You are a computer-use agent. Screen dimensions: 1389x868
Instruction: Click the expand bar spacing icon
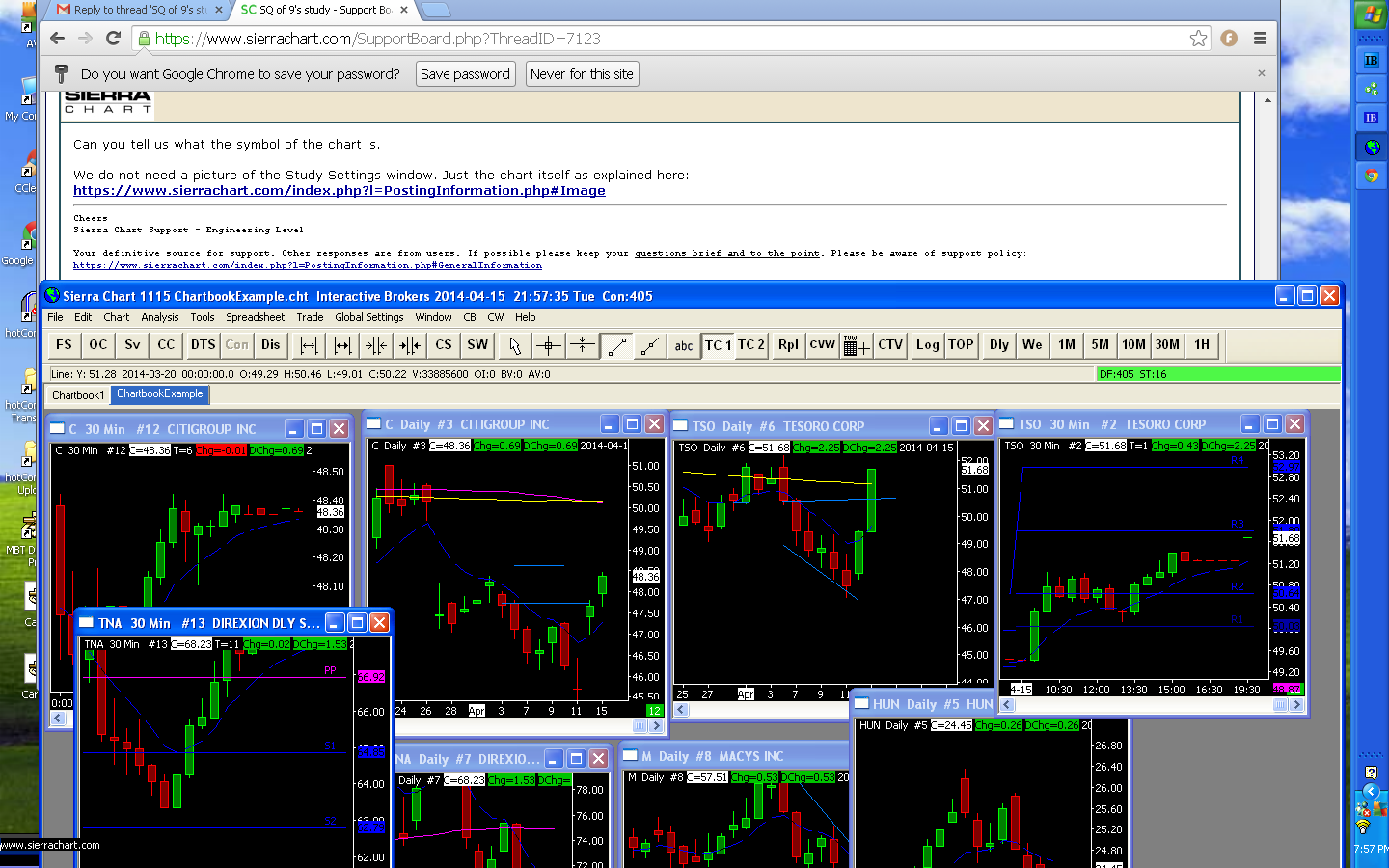coord(309,345)
